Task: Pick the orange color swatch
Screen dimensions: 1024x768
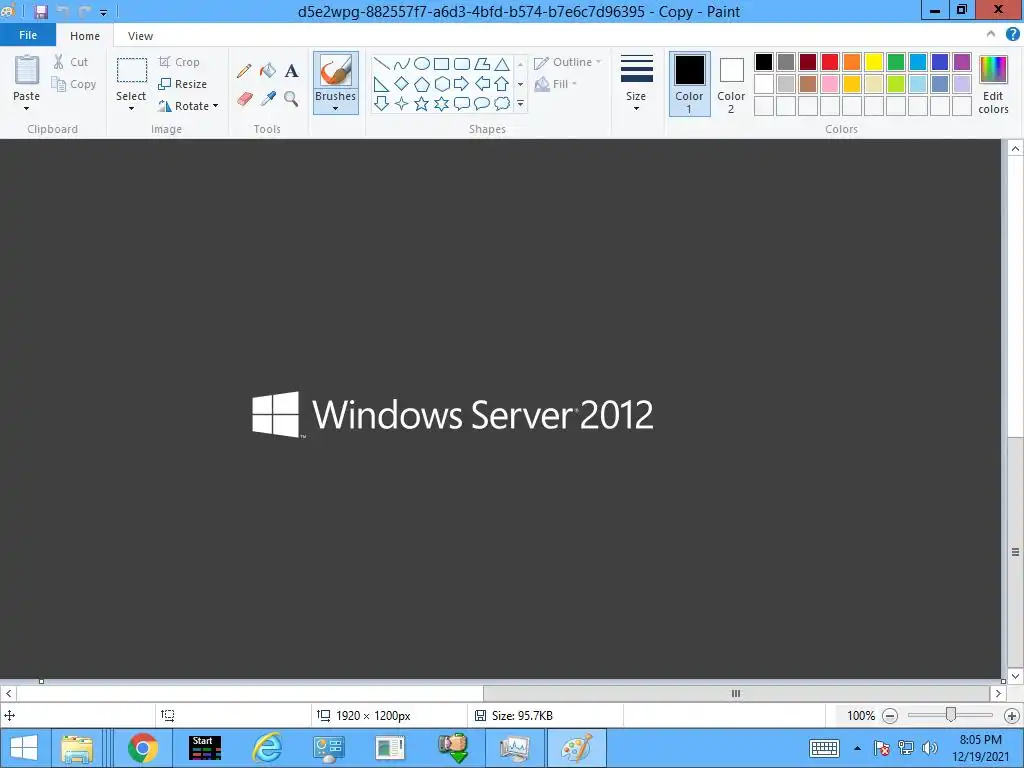Action: pyautogui.click(x=852, y=62)
